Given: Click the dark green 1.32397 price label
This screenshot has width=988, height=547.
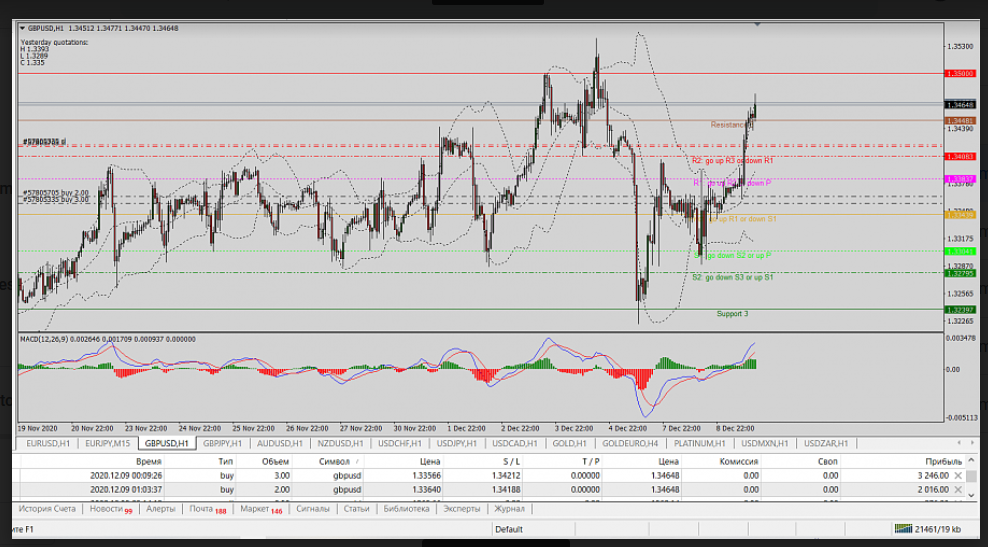Looking at the screenshot, I should (962, 310).
